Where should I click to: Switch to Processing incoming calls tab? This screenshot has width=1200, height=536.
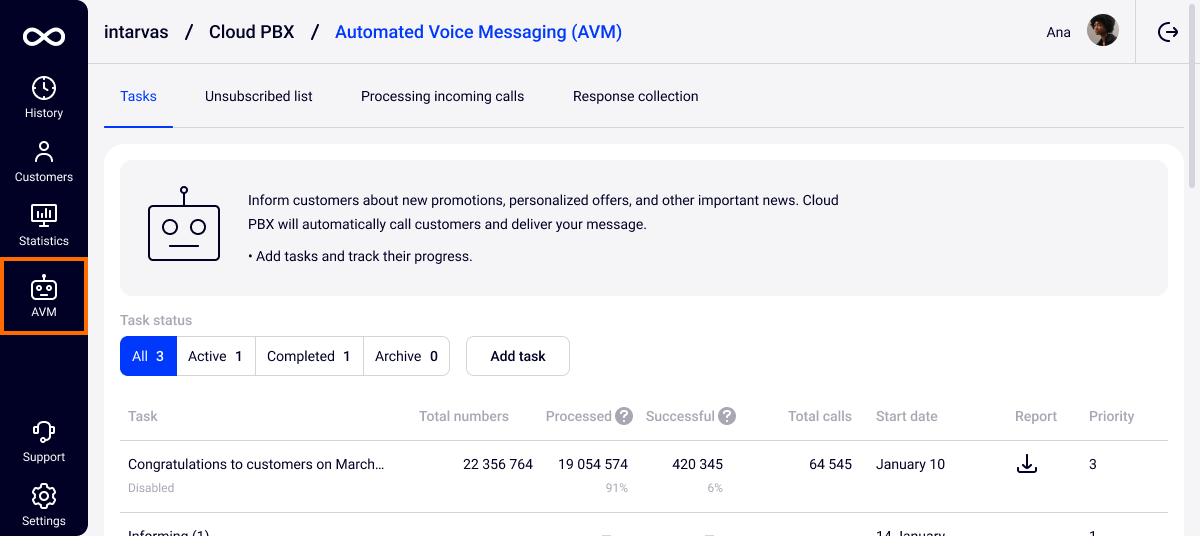pyautogui.click(x=442, y=97)
